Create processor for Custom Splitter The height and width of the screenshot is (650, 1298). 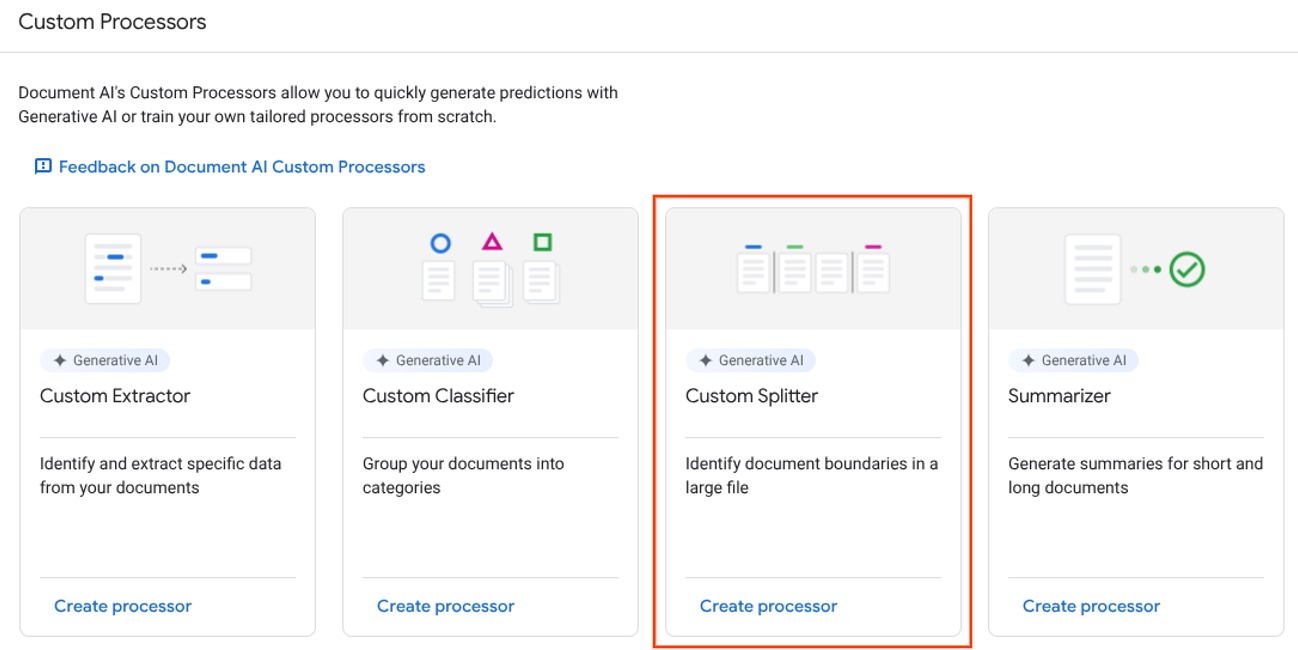[769, 606]
